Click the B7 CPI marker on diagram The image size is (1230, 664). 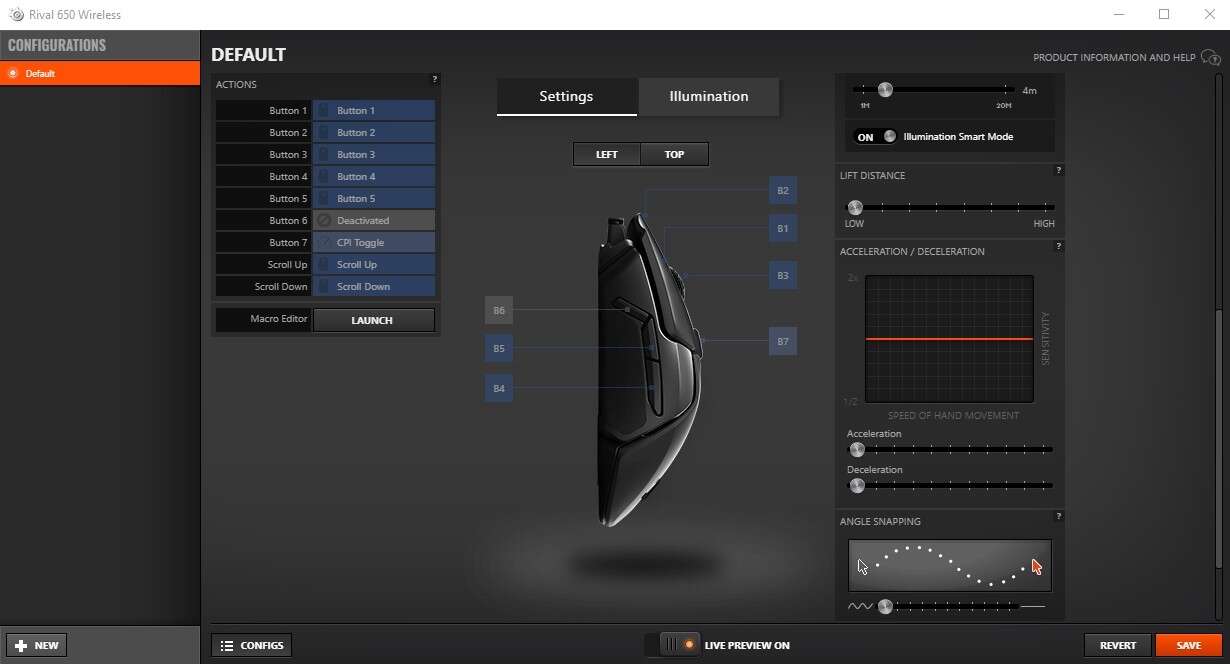click(783, 342)
